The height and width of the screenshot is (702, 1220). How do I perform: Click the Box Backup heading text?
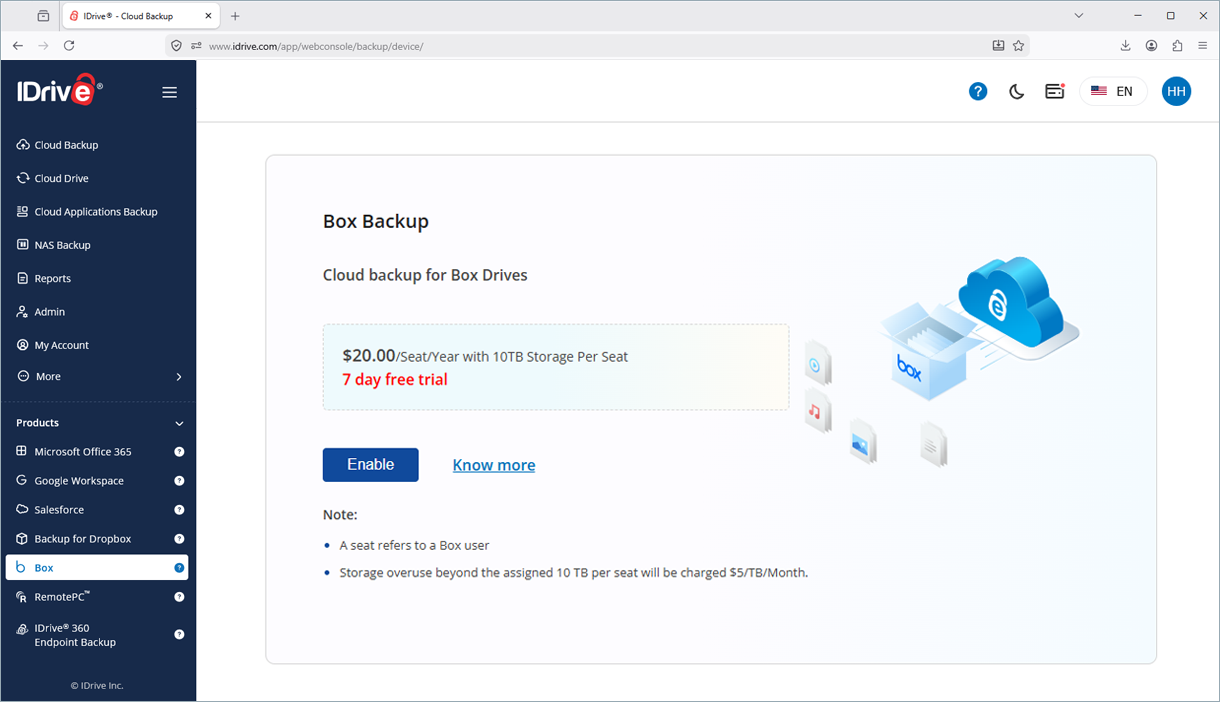pyautogui.click(x=376, y=222)
